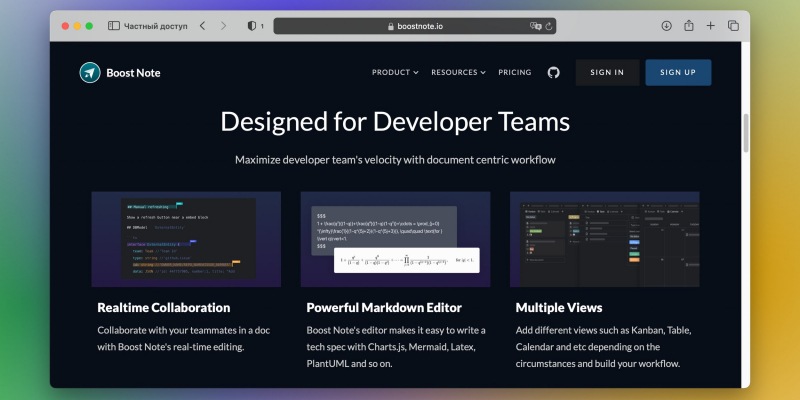Image resolution: width=800 pixels, height=400 pixels.
Task: Open the privacy shield report icon
Action: (x=252, y=26)
